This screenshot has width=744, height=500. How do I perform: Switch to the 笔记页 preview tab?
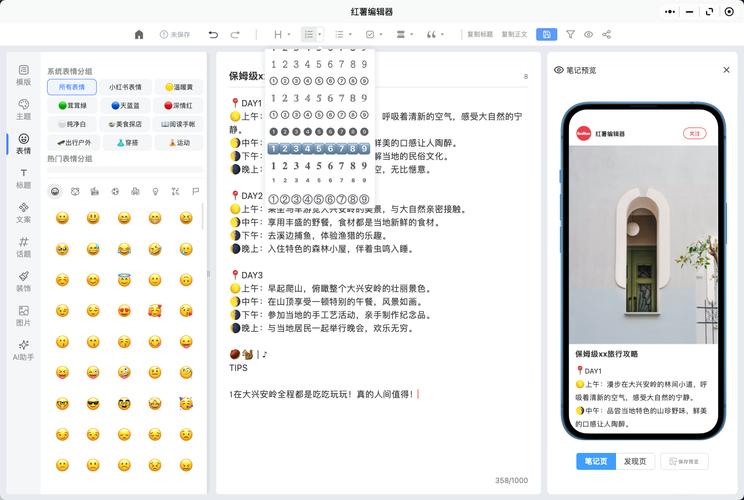595,461
